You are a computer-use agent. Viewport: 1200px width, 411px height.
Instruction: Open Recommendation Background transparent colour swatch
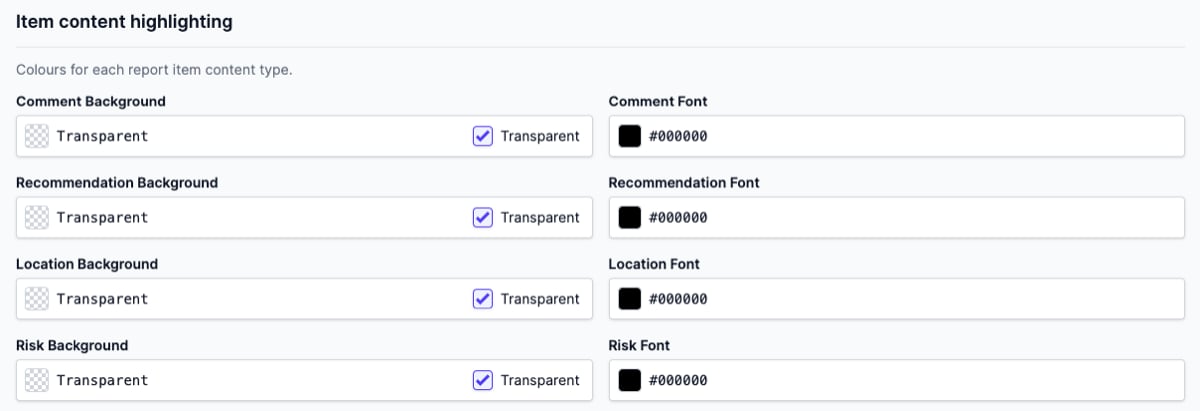[x=37, y=217]
